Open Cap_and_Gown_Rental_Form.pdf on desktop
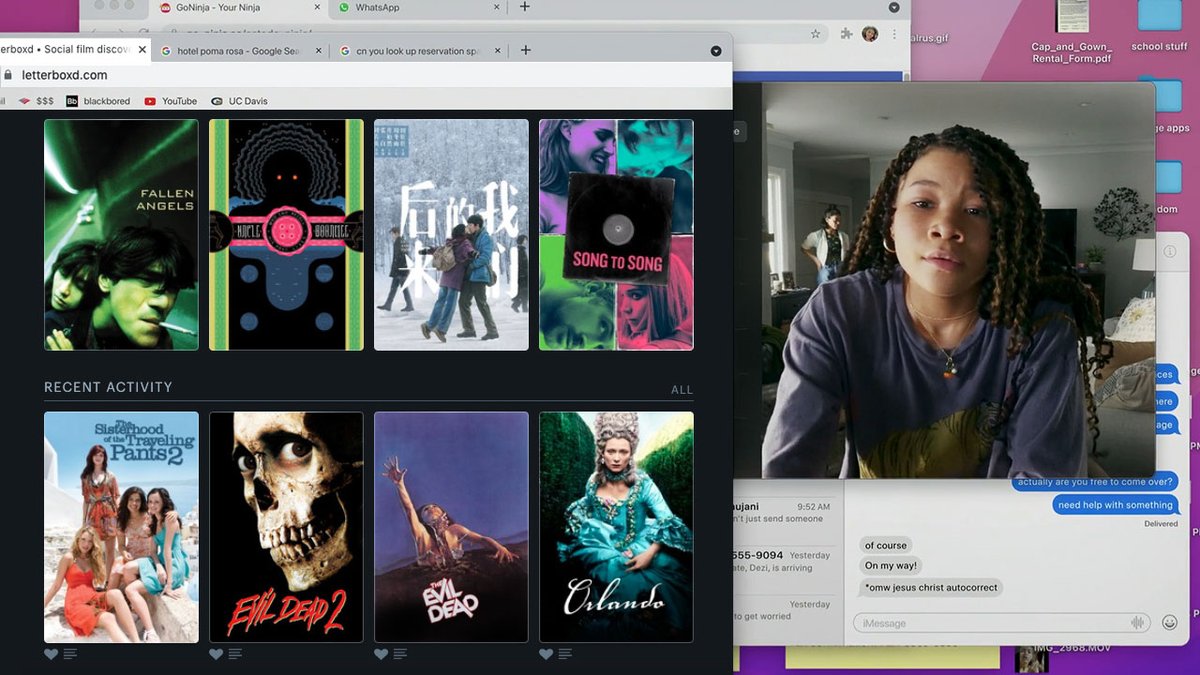 coord(1071,31)
